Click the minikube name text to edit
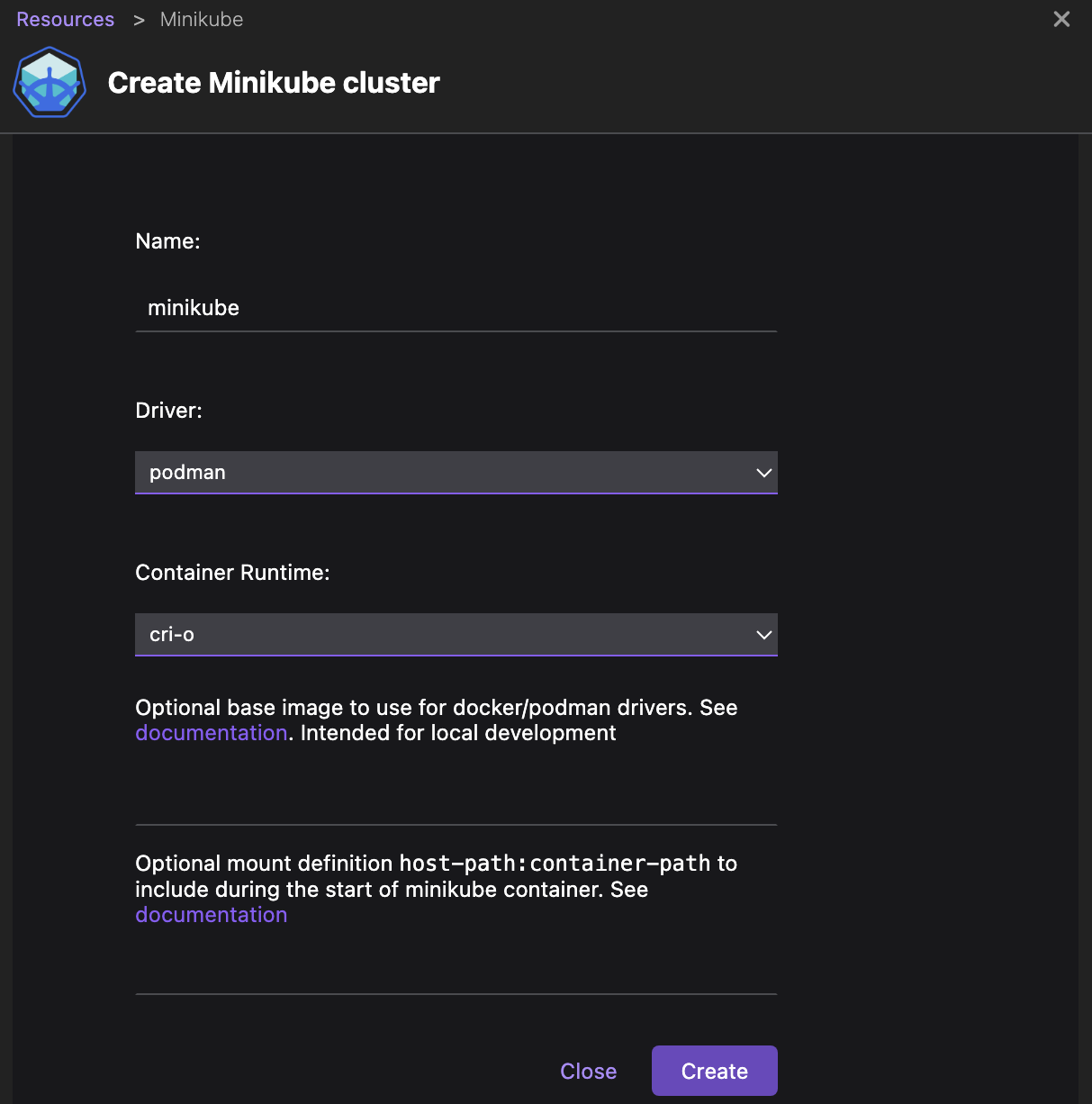 (194, 307)
